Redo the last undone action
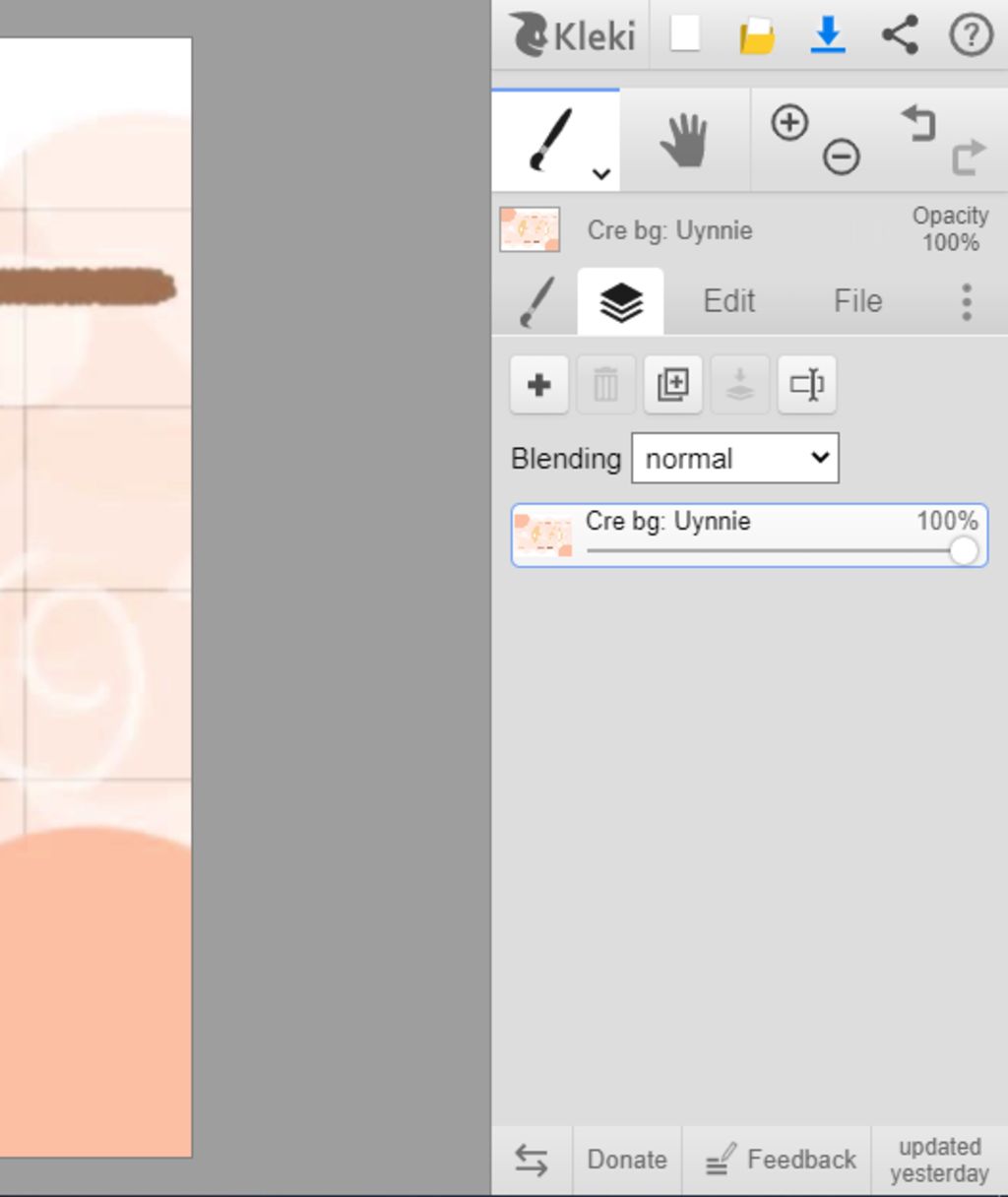The height and width of the screenshot is (1197, 1008). (969, 157)
